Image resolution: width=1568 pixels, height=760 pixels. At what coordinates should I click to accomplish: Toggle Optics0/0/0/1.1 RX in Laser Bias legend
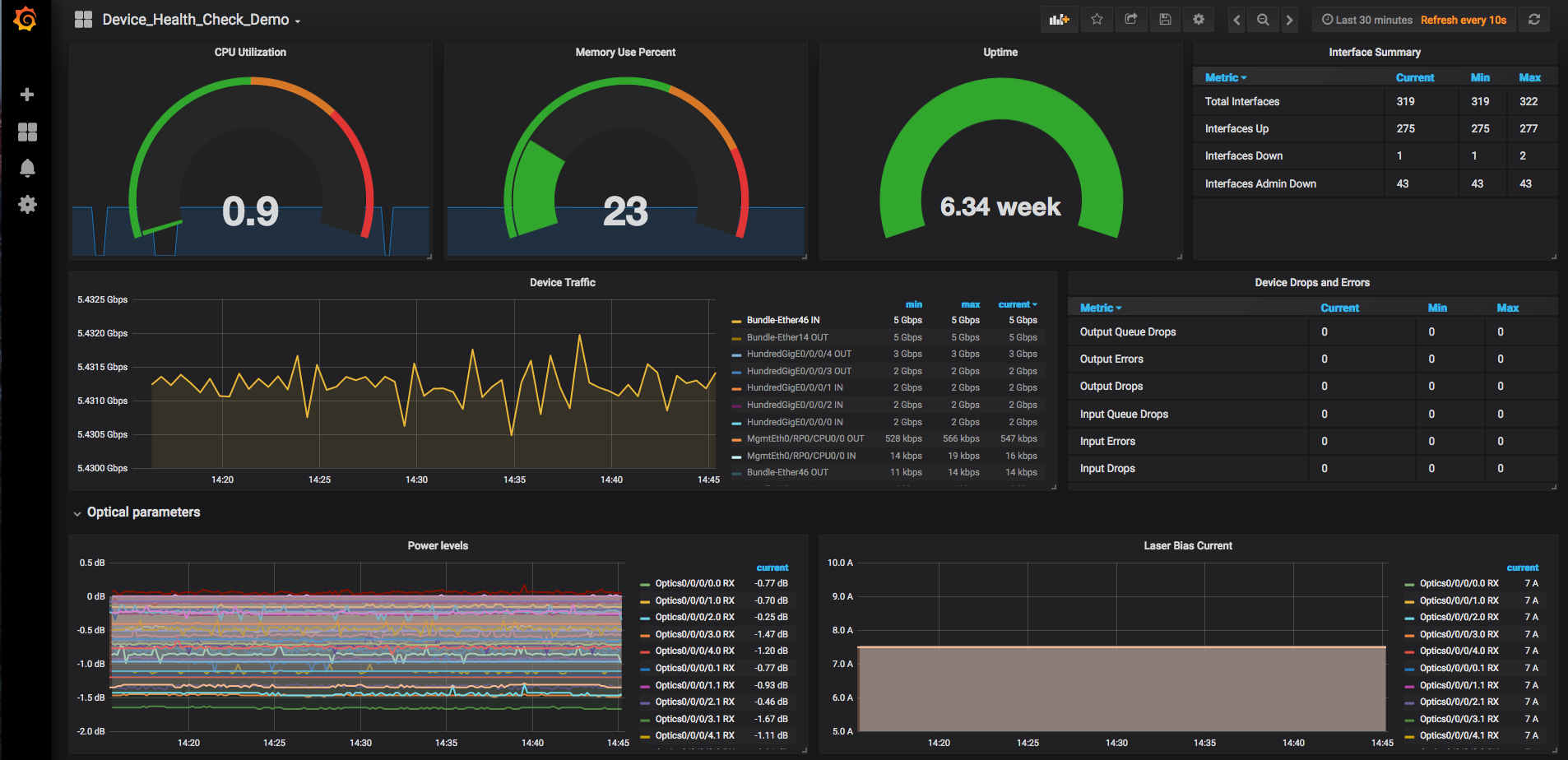(1459, 685)
